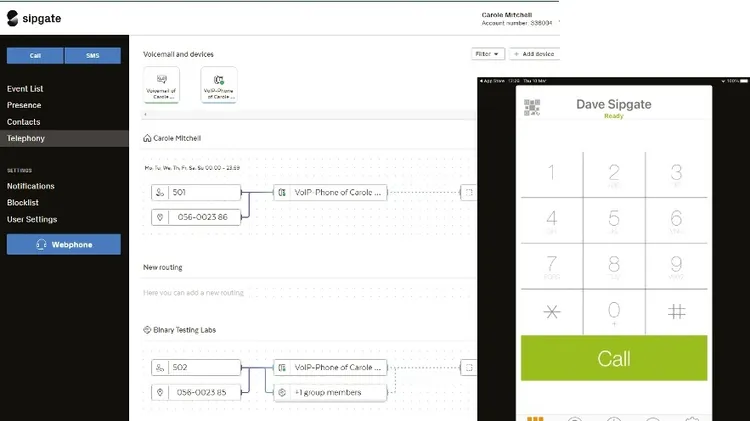The width and height of the screenshot is (750, 421).
Task: Click the Add device button
Action: coord(534,54)
